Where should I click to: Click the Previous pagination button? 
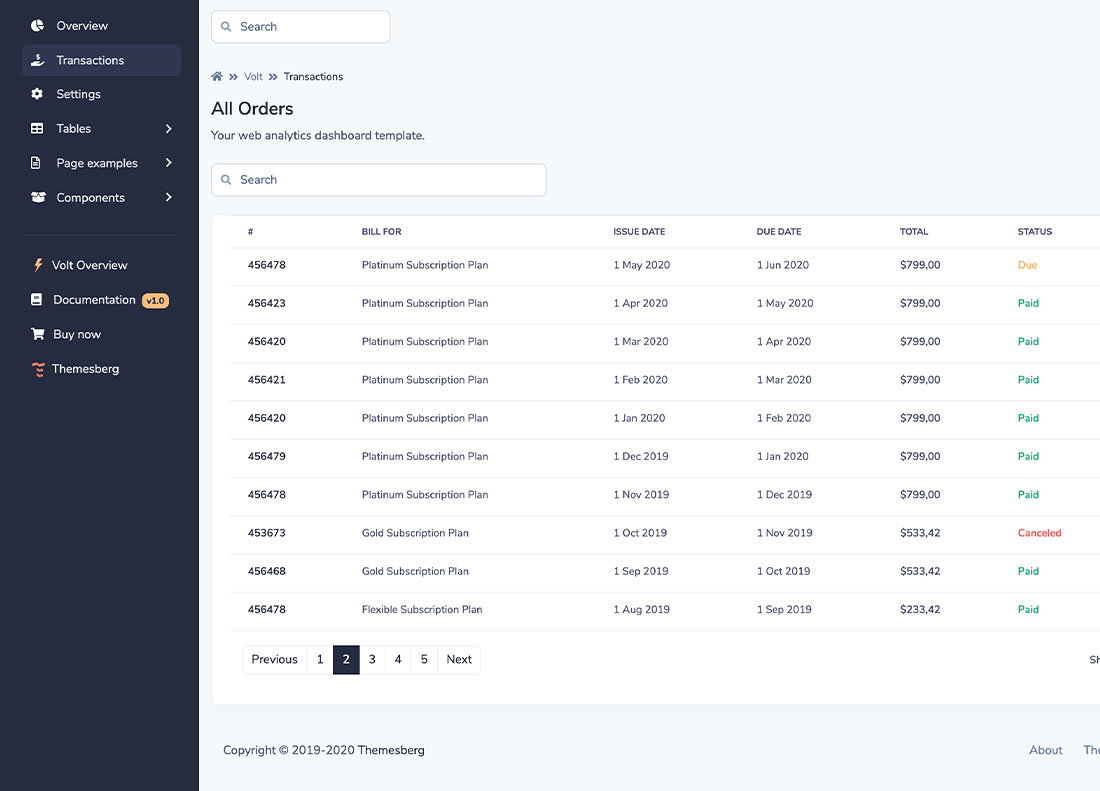pyautogui.click(x=273, y=659)
